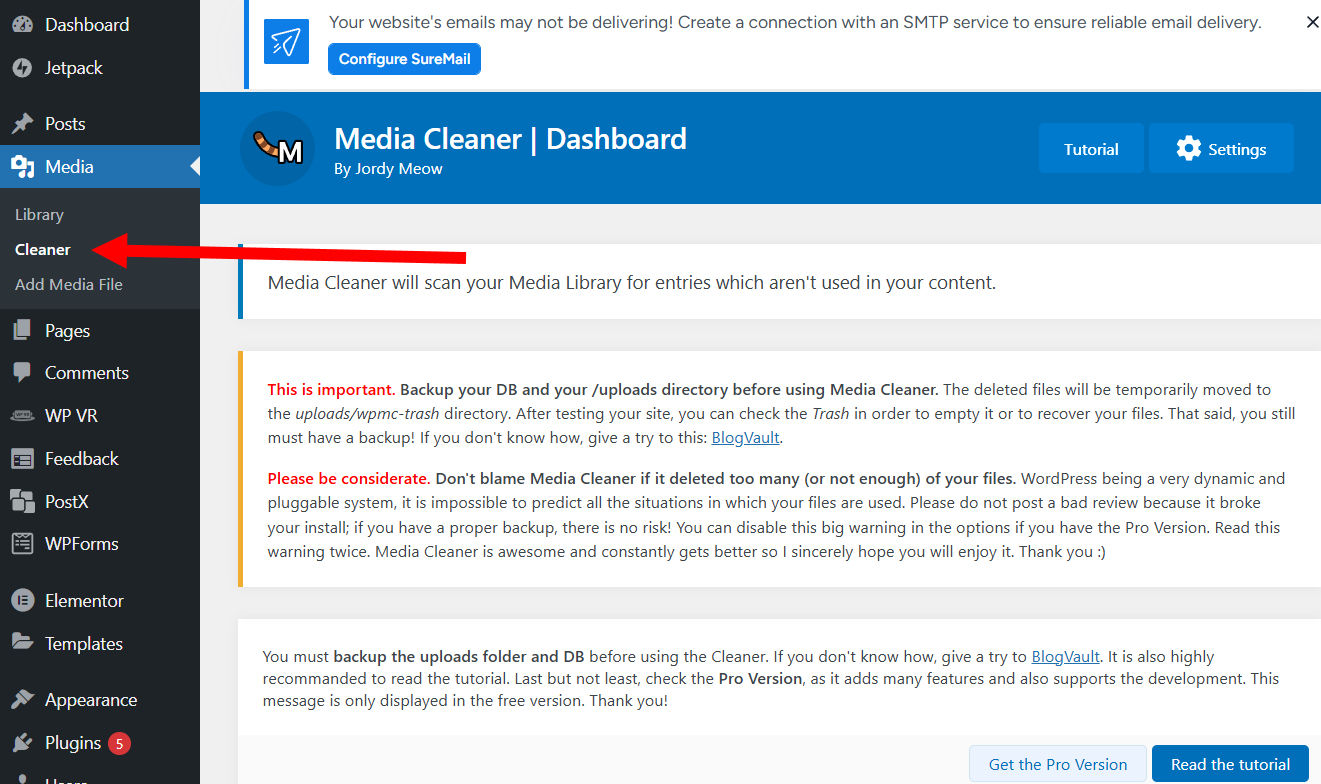Go to Media Library submenu
The height and width of the screenshot is (784, 1321).
[x=39, y=215]
